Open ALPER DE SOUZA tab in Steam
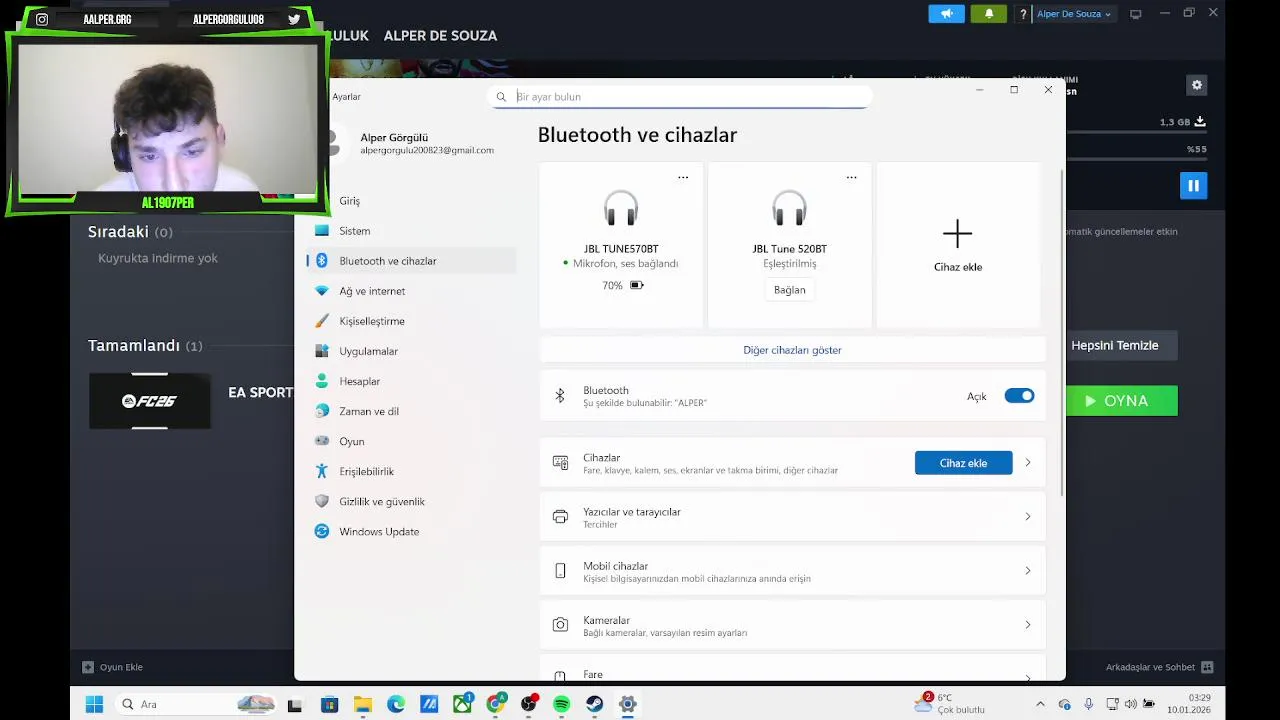The width and height of the screenshot is (1280, 720). pos(440,36)
